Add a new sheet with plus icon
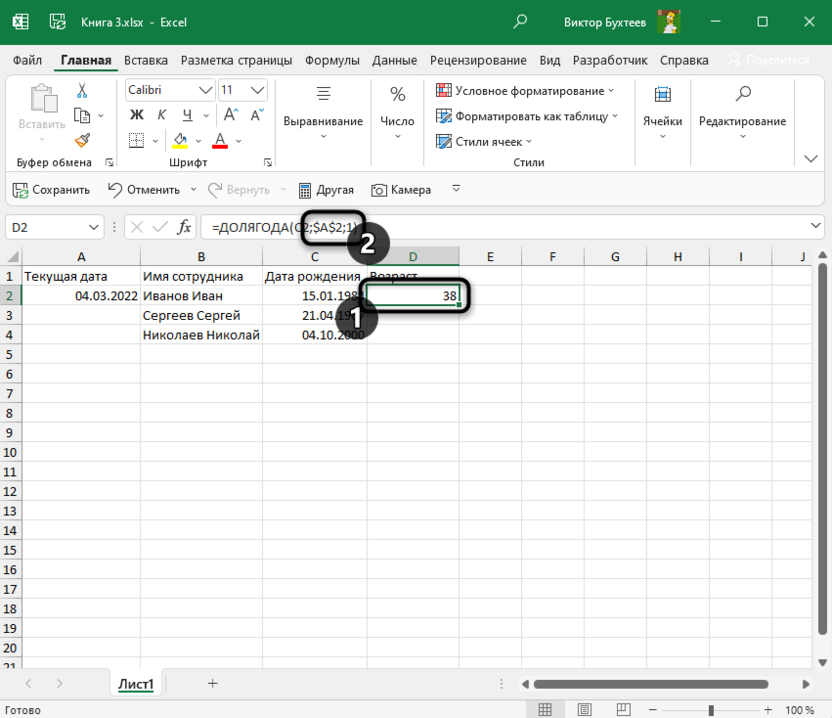This screenshot has height=718, width=832. [212, 683]
